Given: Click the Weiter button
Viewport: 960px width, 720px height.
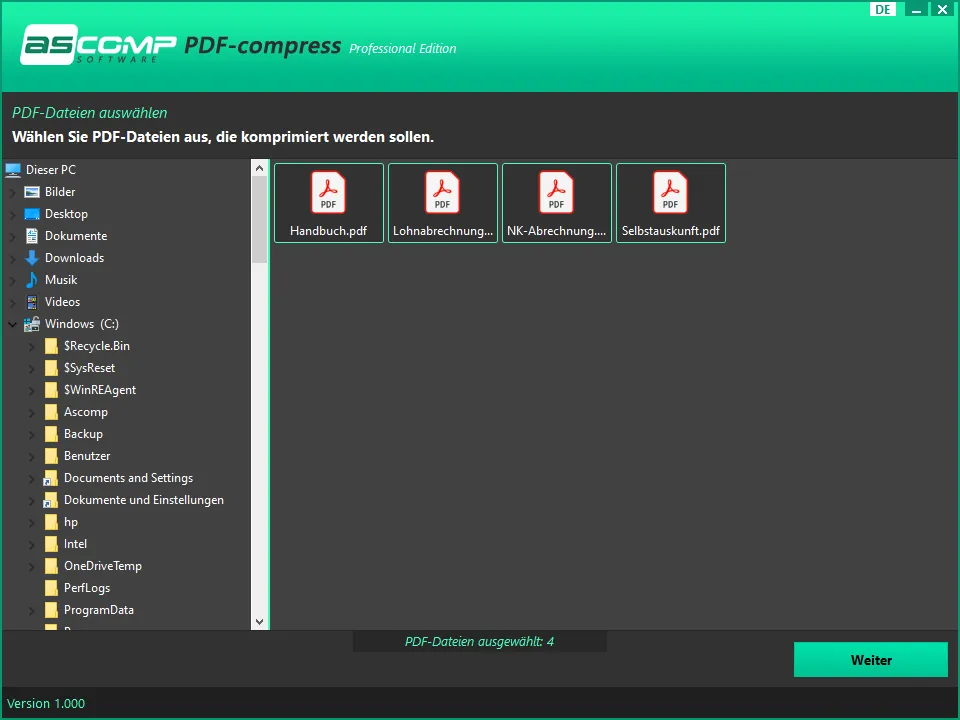Looking at the screenshot, I should tap(871, 660).
